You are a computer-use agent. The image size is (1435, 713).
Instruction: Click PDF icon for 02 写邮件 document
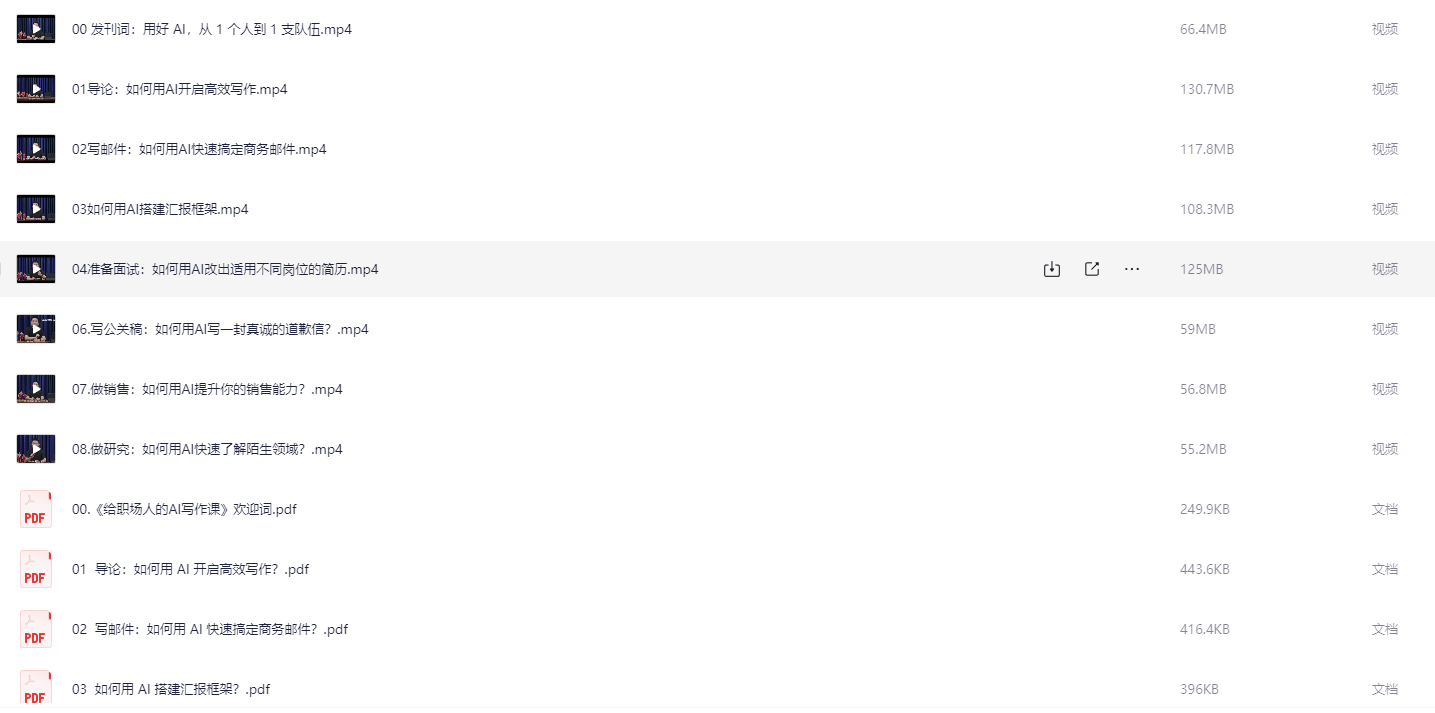tap(36, 629)
